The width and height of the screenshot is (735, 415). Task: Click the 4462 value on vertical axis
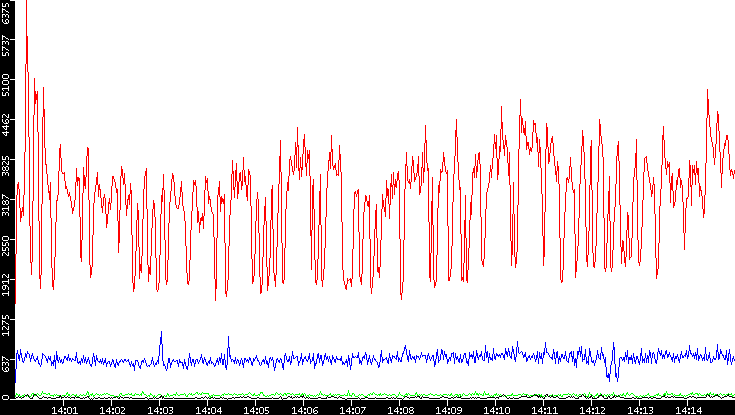pos(5,124)
